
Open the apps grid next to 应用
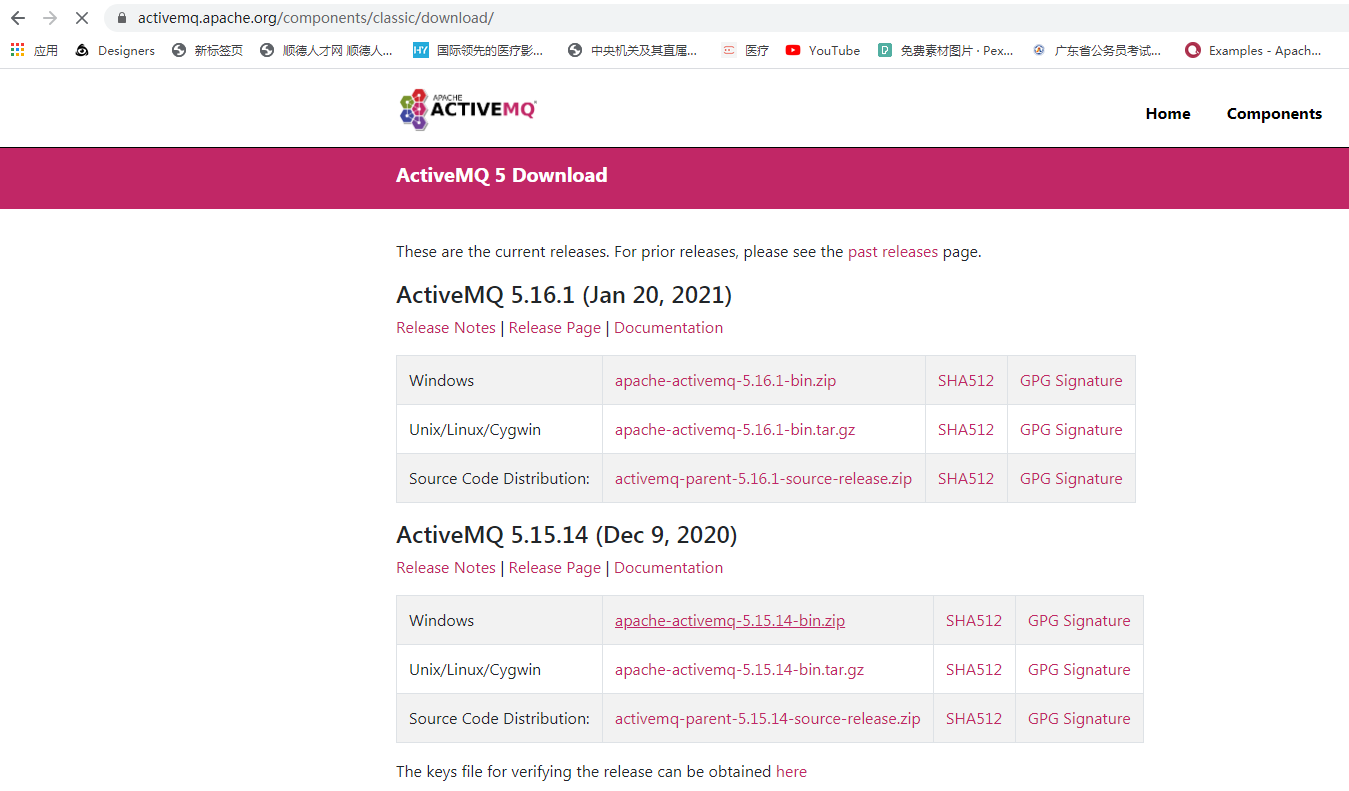click(x=15, y=50)
